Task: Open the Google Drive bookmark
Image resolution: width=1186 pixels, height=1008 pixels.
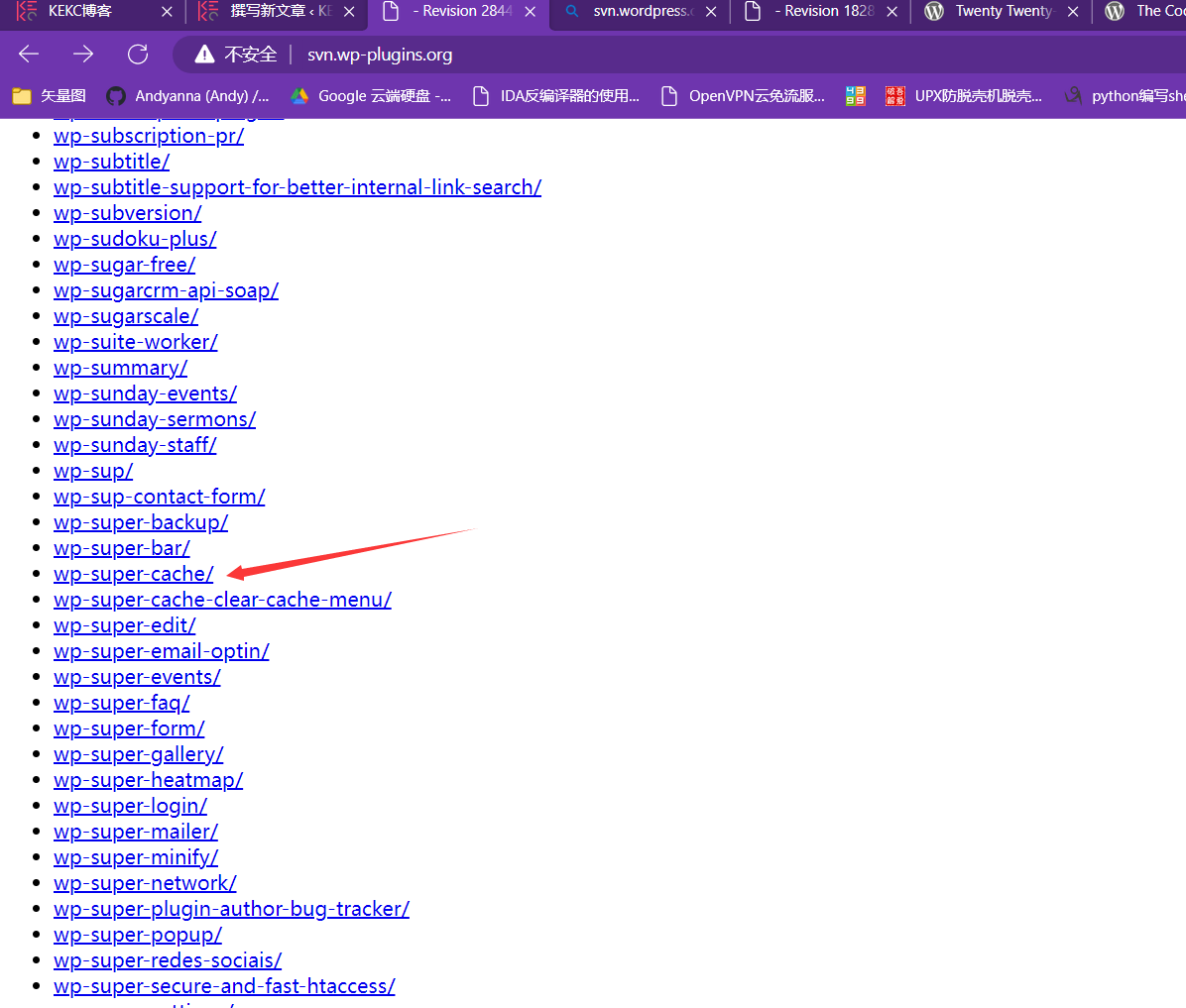Action: (371, 96)
